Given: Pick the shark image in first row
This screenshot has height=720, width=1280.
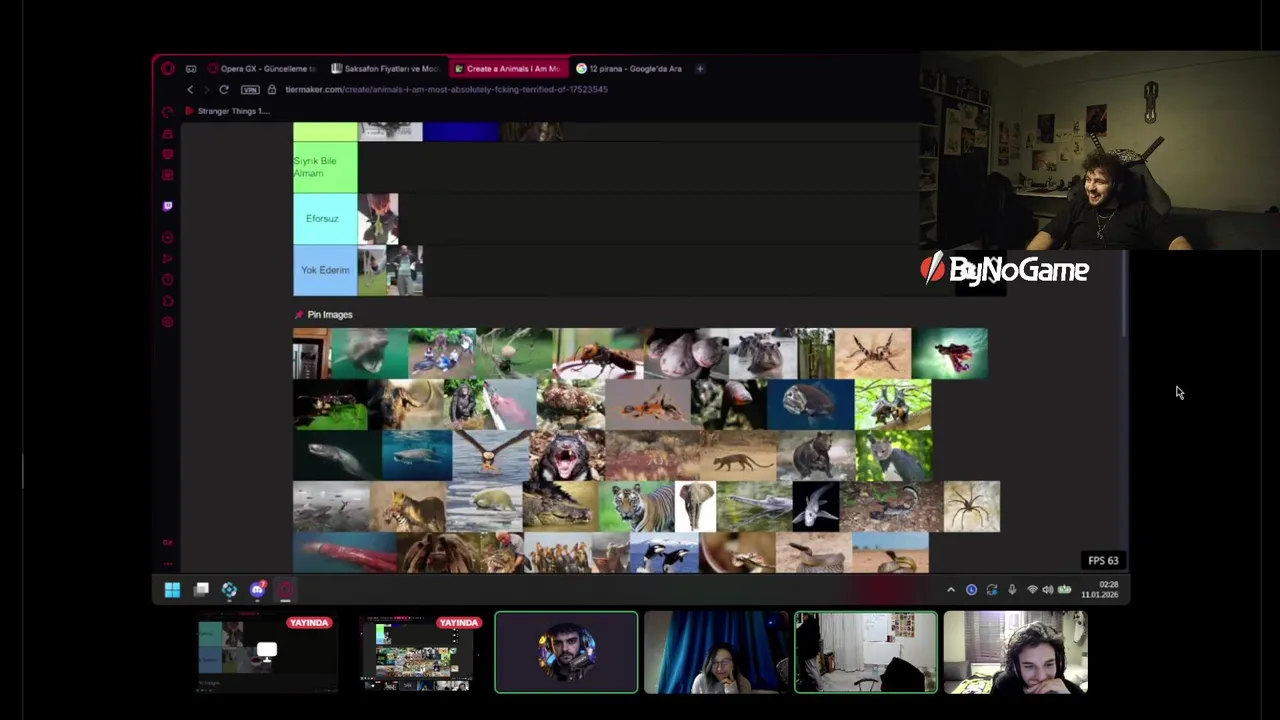Looking at the screenshot, I should (x=369, y=353).
